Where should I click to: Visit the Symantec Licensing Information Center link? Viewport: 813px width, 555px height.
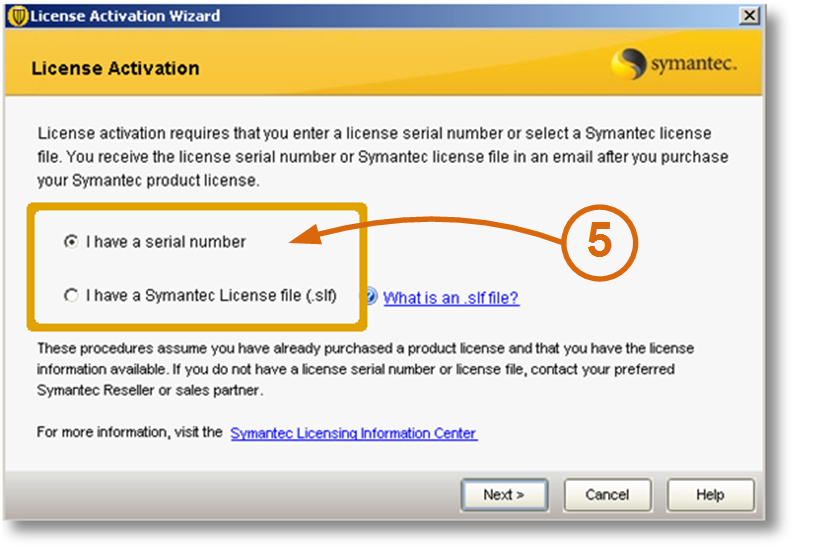pos(353,433)
